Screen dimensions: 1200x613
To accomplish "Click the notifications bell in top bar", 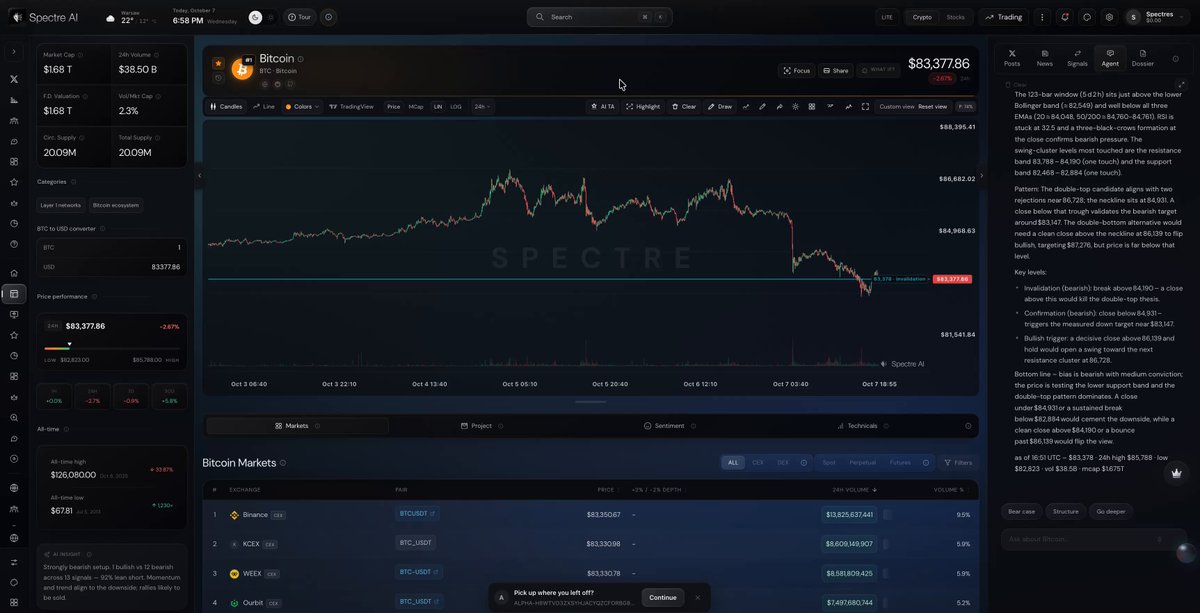I will pyautogui.click(x=1064, y=17).
